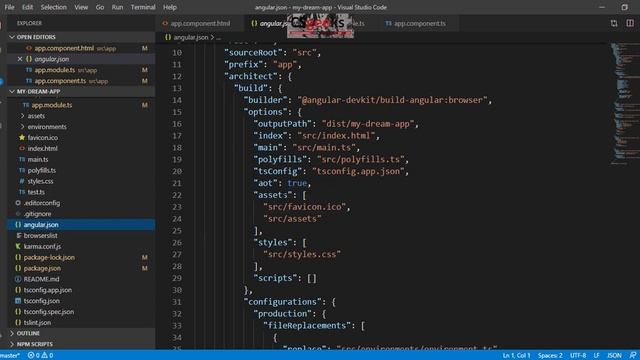Click the master branch status item

point(10,356)
